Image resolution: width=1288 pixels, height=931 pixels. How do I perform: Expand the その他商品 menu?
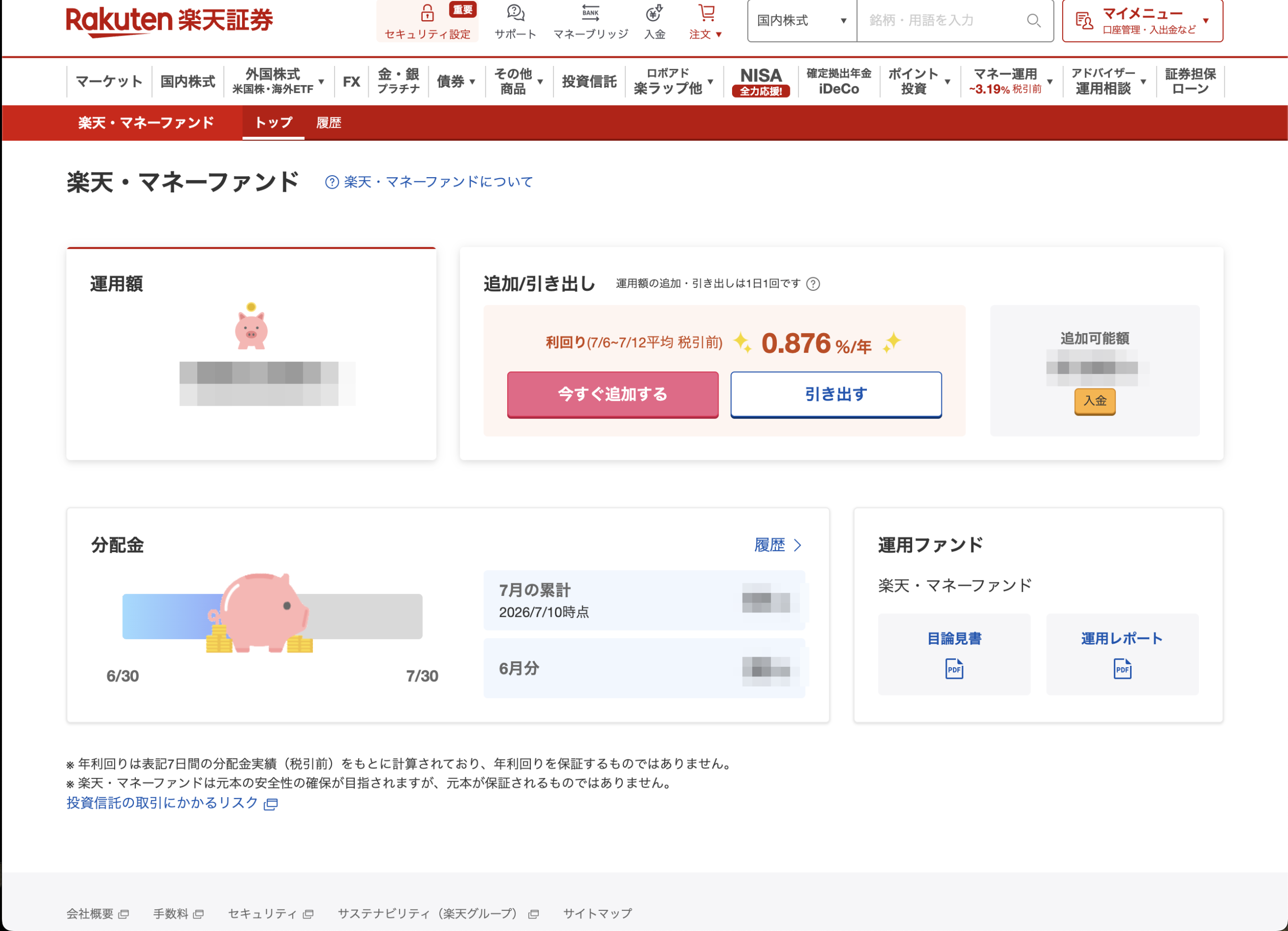point(540,82)
